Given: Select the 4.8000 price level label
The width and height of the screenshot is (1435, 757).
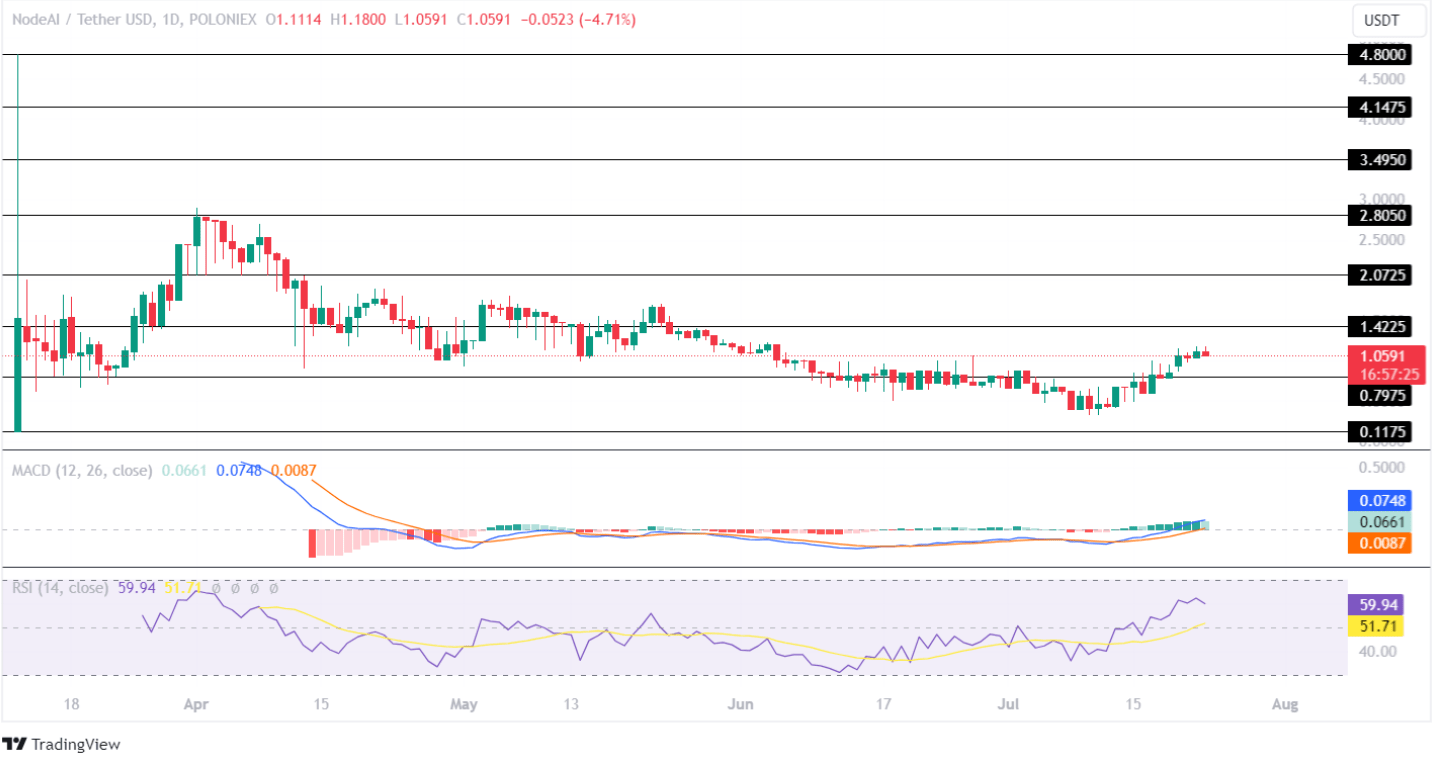Looking at the screenshot, I should (x=1379, y=55).
